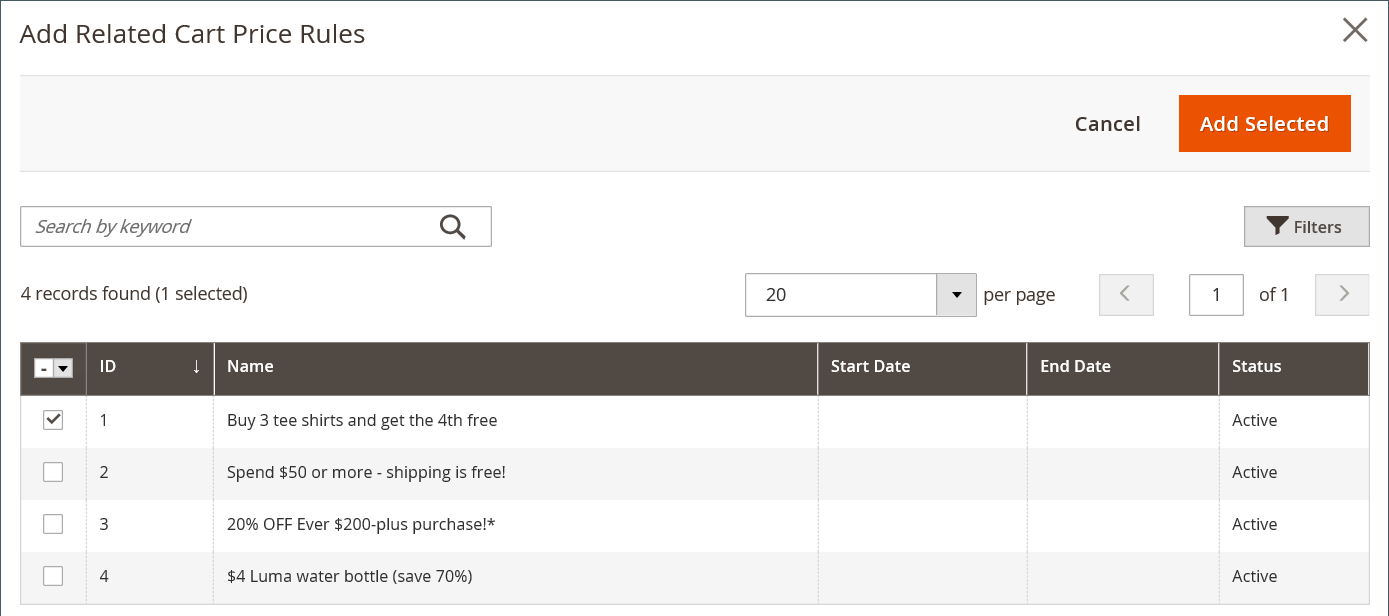Click the Cancel button
1389x616 pixels.
tap(1107, 124)
